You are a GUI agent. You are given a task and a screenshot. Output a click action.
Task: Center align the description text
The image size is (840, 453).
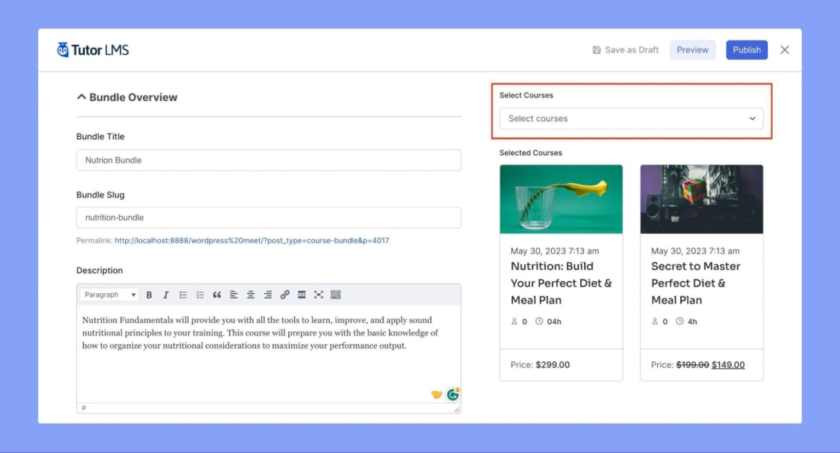pos(251,295)
